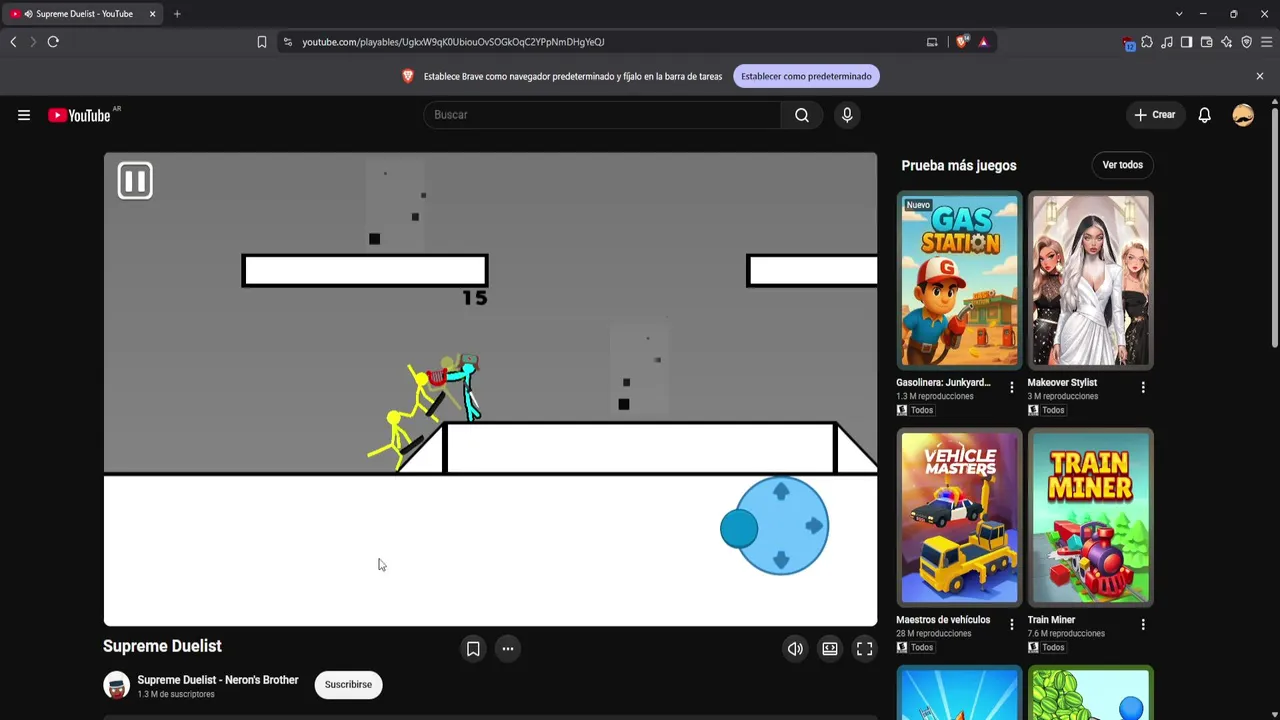
Task: Tap the joystick up arrow
Action: [781, 491]
